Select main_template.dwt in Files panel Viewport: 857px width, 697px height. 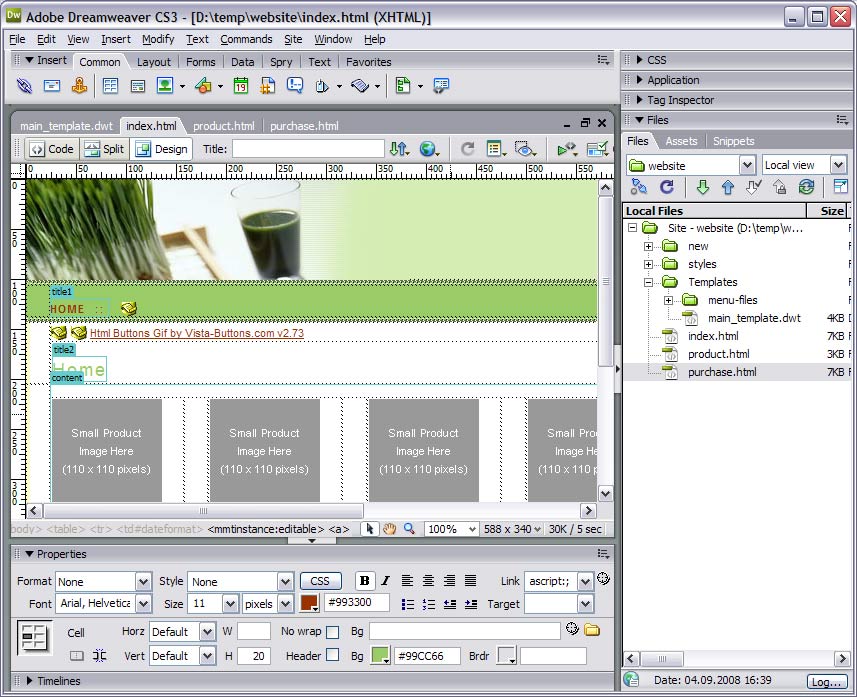(x=754, y=318)
